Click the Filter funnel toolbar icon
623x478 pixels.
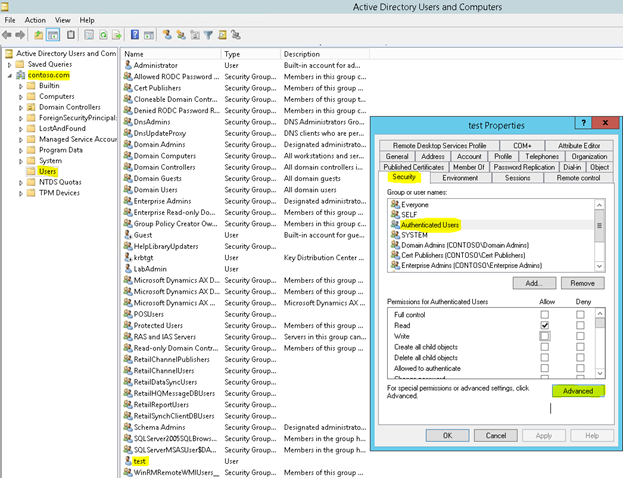(208, 34)
